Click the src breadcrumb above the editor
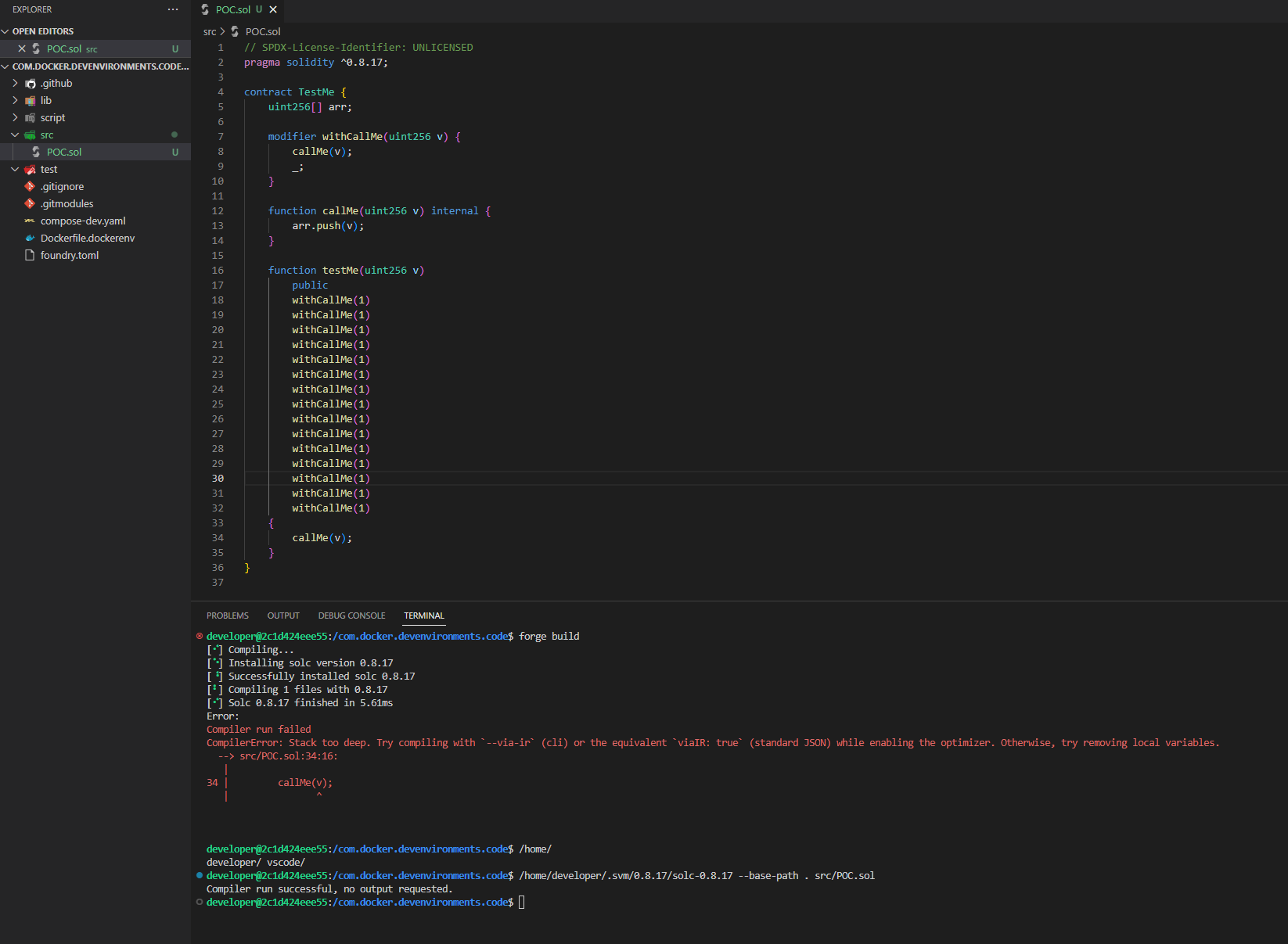 210,31
